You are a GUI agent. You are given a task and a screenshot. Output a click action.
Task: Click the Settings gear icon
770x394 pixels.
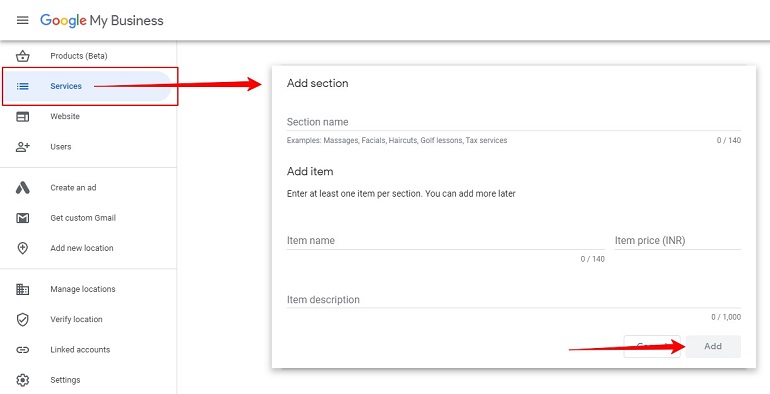pyautogui.click(x=23, y=380)
